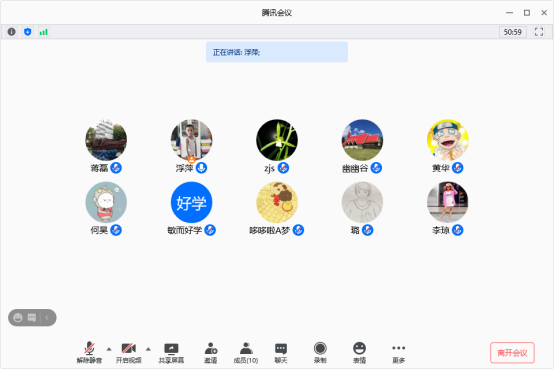Open emoji reactions (表情)
This screenshot has height=370, width=554.
(x=359, y=353)
